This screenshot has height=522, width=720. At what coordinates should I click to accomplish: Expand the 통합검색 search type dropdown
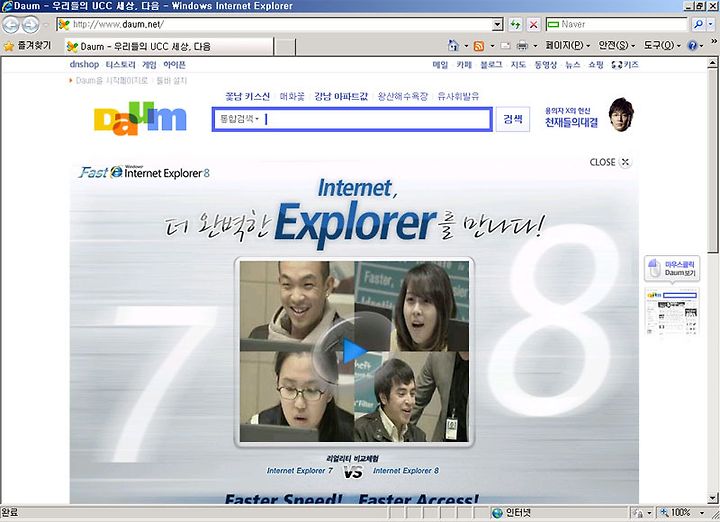pyautogui.click(x=239, y=119)
